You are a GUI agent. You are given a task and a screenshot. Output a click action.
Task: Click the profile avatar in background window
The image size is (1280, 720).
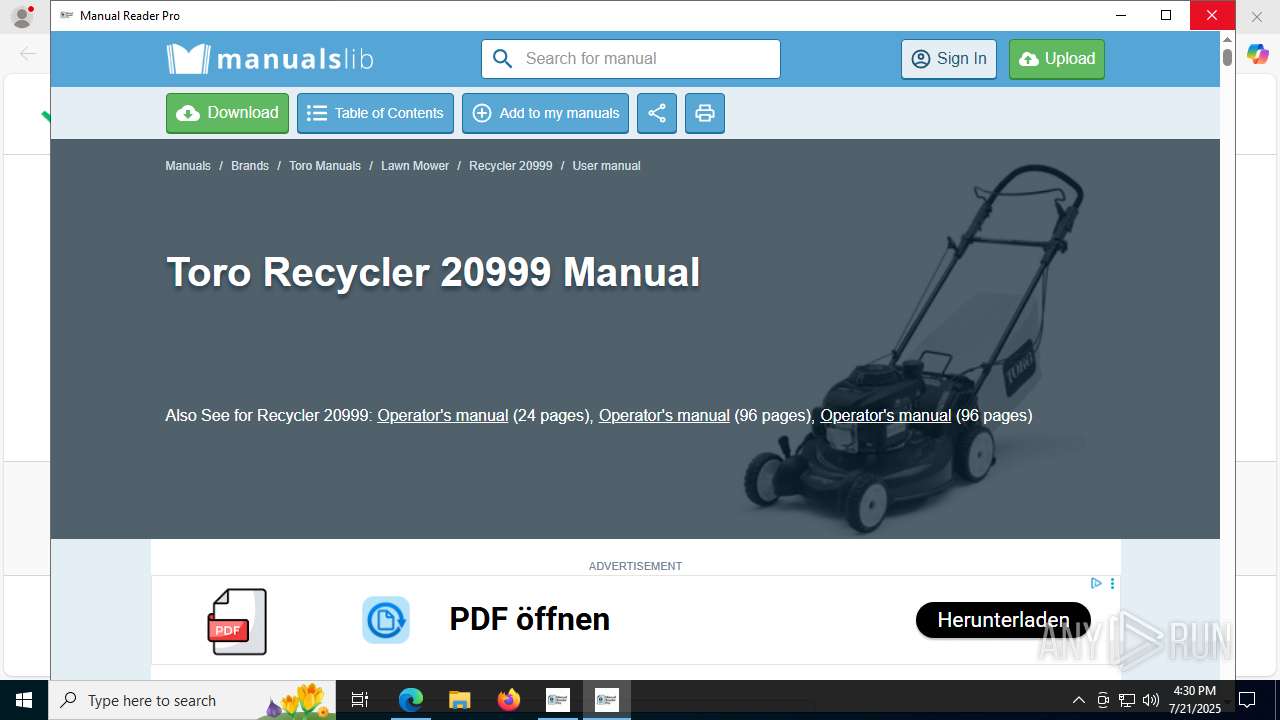pos(22,17)
